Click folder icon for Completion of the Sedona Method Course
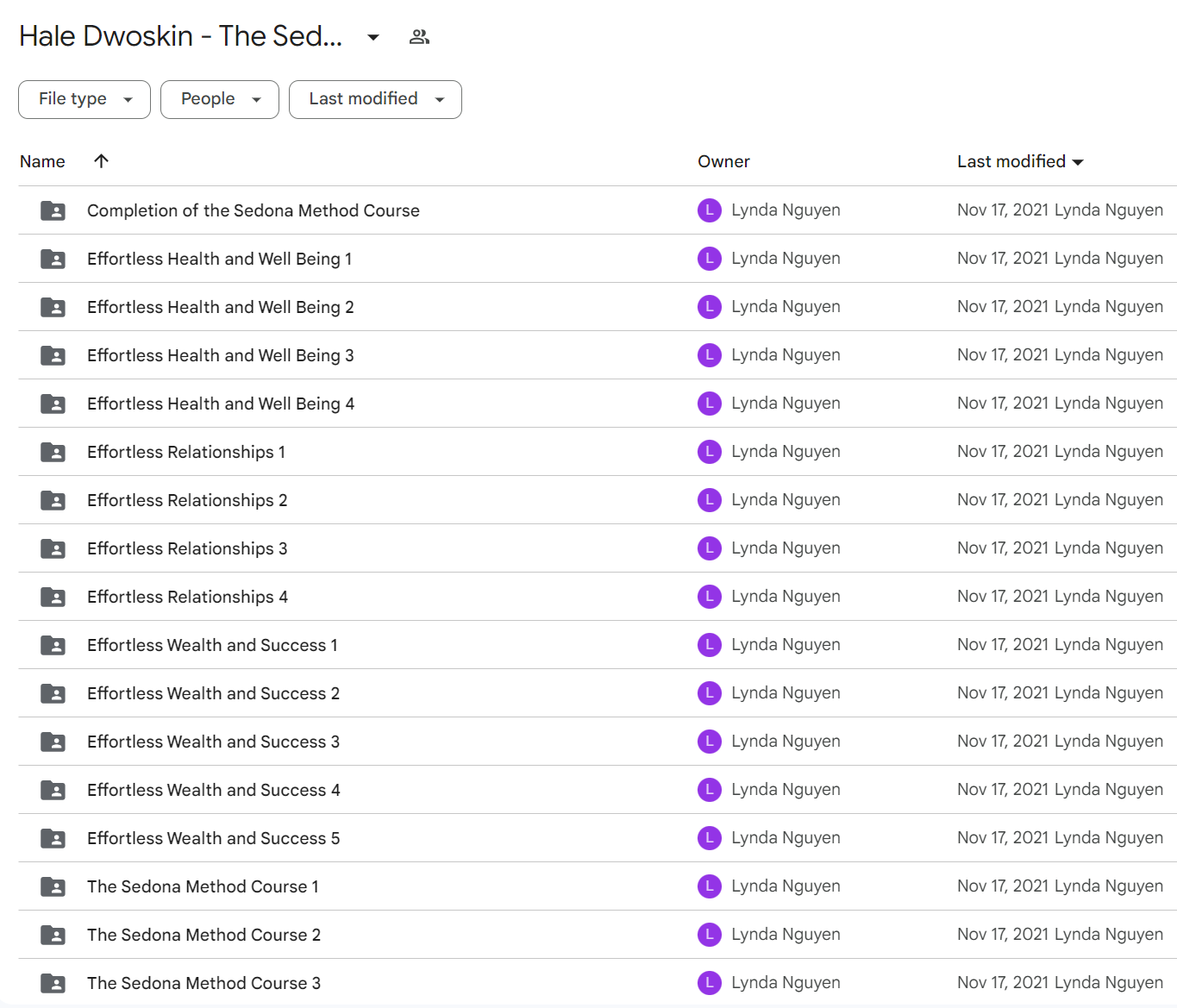The height and width of the screenshot is (1008, 1177). (53, 210)
